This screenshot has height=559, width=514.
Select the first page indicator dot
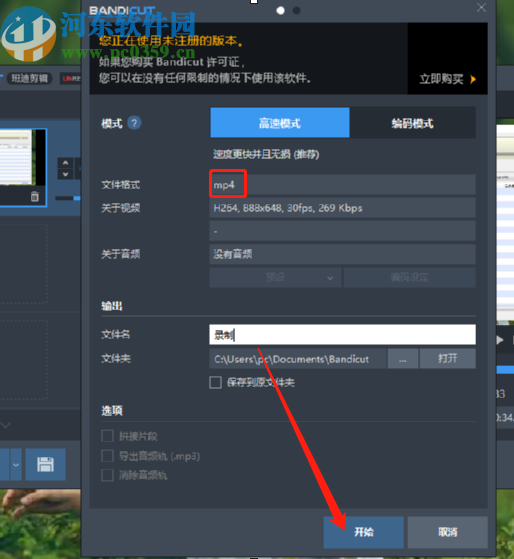[281, 11]
